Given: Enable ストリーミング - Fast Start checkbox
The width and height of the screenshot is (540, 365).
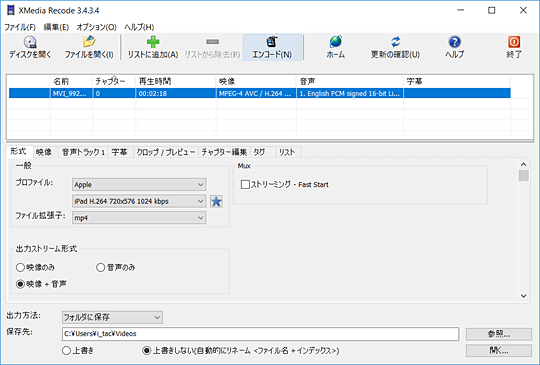Looking at the screenshot, I should click(x=245, y=185).
